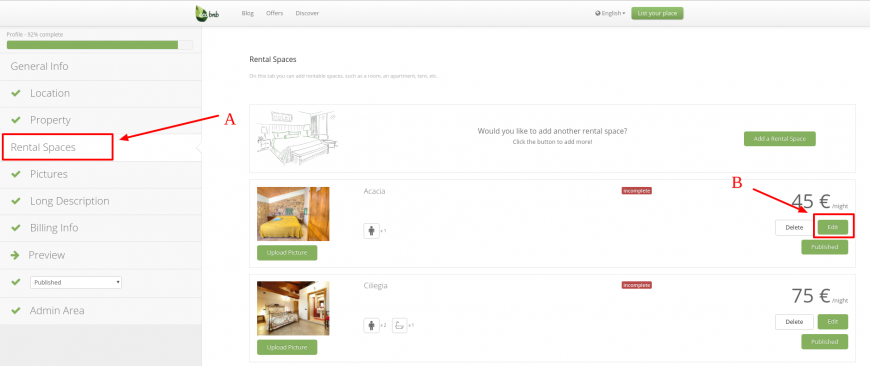Image resolution: width=870 pixels, height=366 pixels.
Task: Click the incomplete badge for Acacia
Action: (636, 191)
